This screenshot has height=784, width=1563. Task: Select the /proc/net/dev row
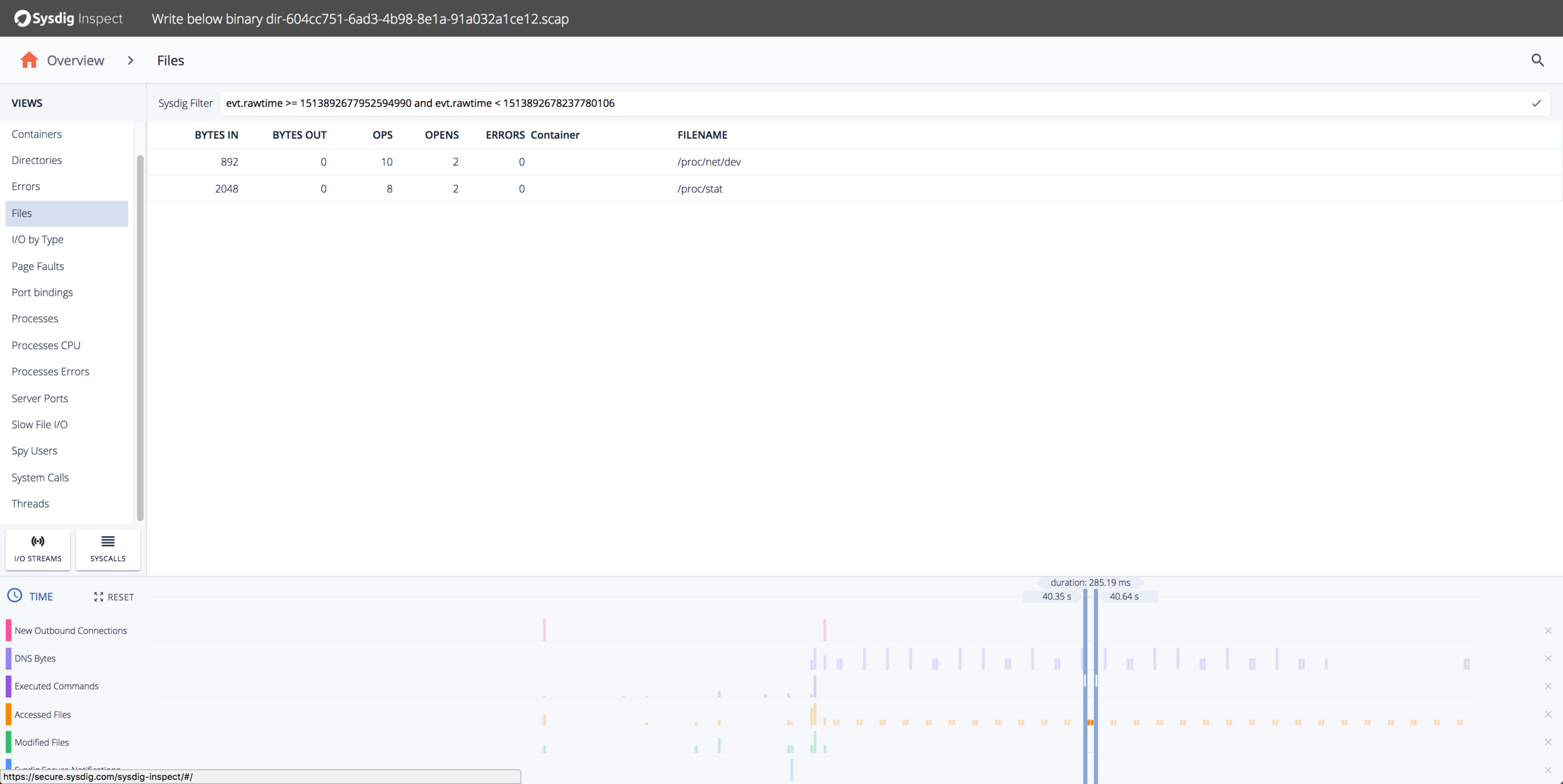(x=854, y=162)
